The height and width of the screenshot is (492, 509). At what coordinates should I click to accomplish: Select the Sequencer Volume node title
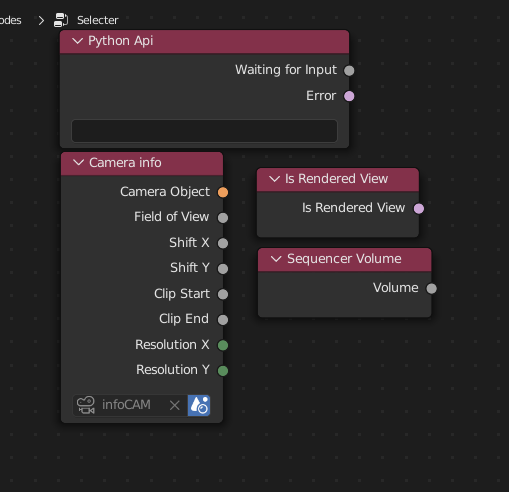pyautogui.click(x=344, y=259)
